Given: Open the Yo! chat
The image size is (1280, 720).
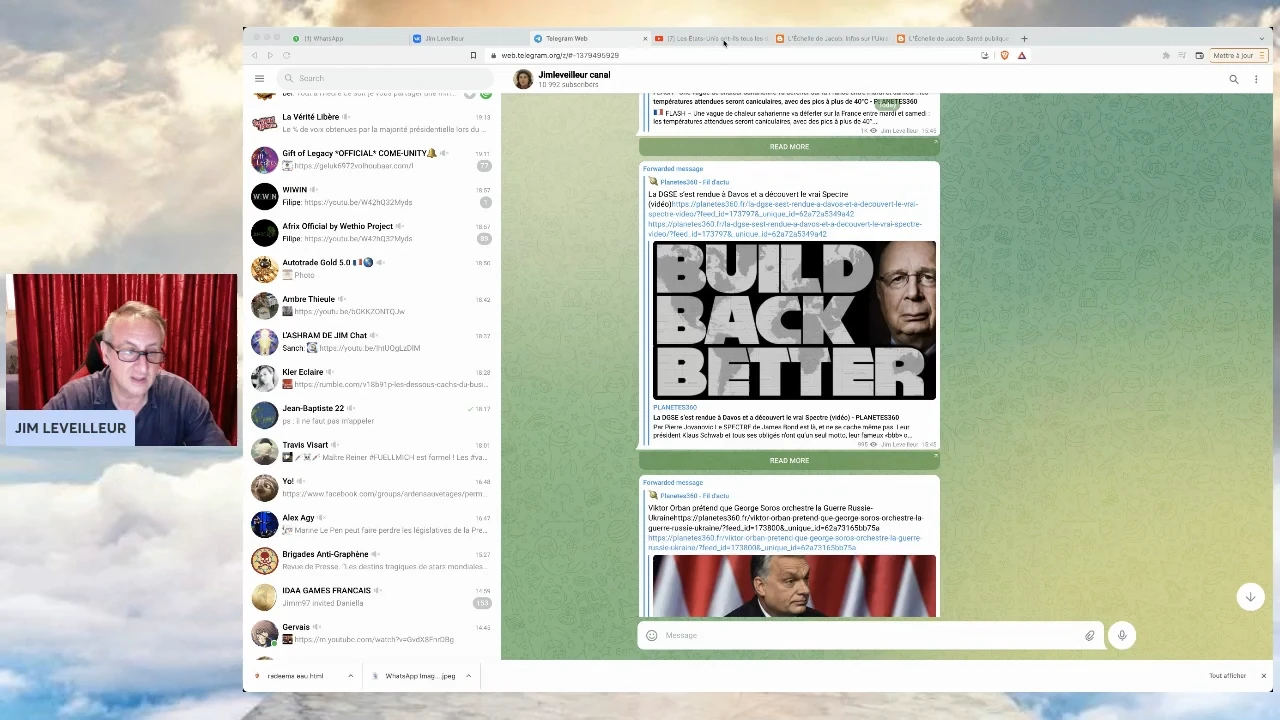Looking at the screenshot, I should tap(372, 487).
